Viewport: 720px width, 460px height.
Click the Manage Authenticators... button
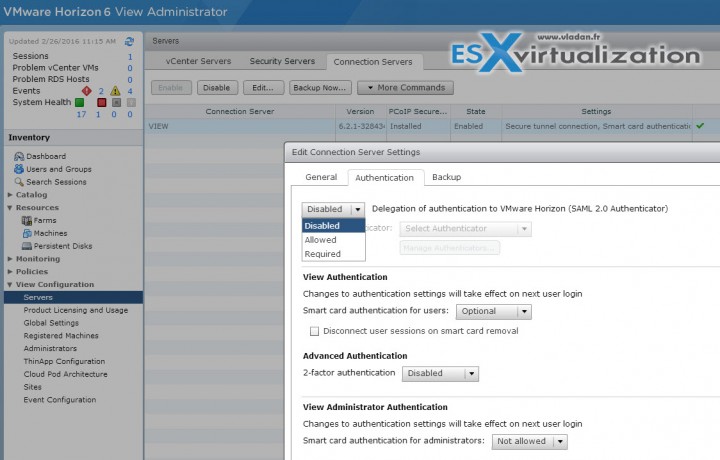(449, 248)
